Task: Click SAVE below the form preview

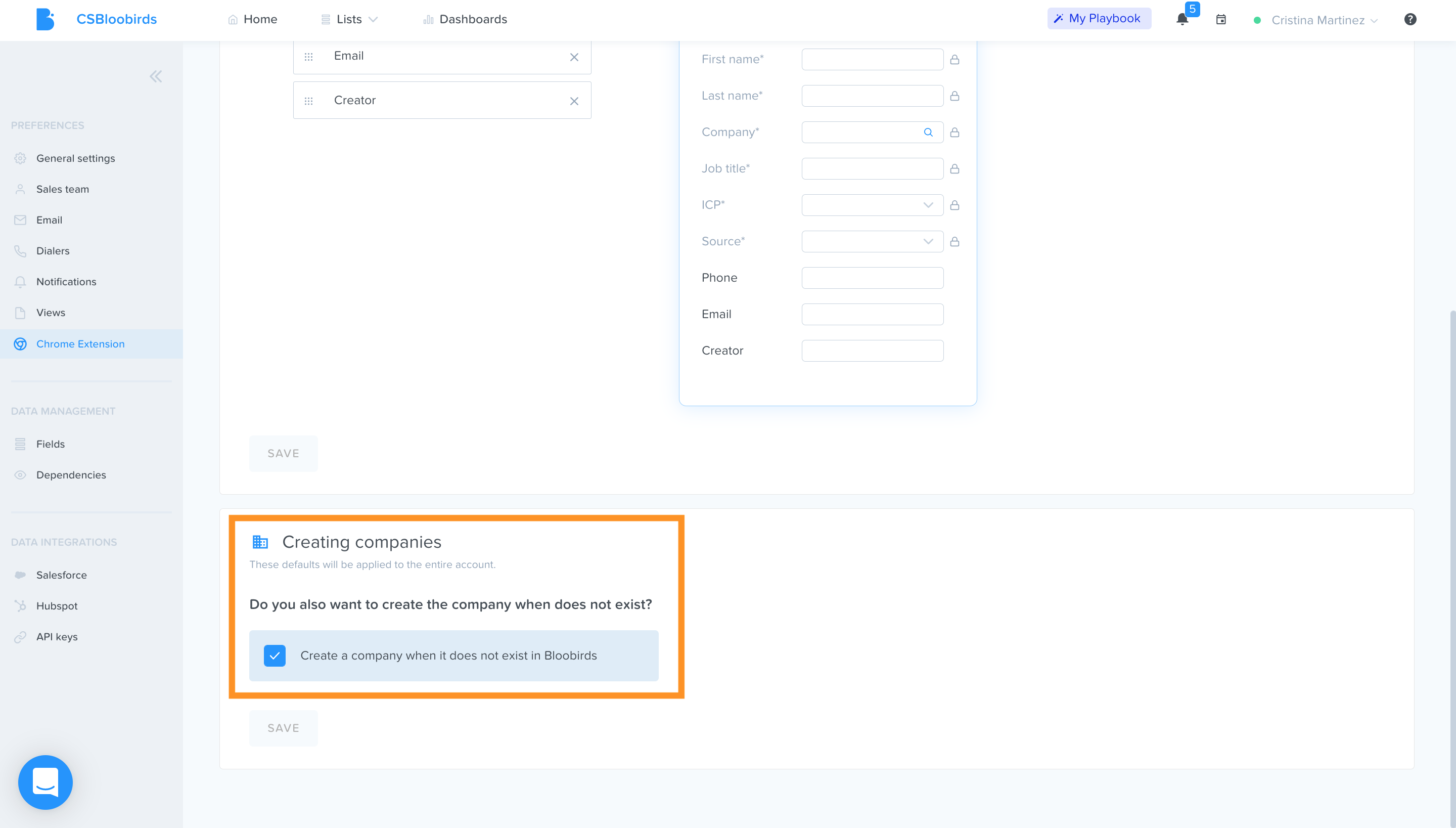Action: pyautogui.click(x=283, y=454)
